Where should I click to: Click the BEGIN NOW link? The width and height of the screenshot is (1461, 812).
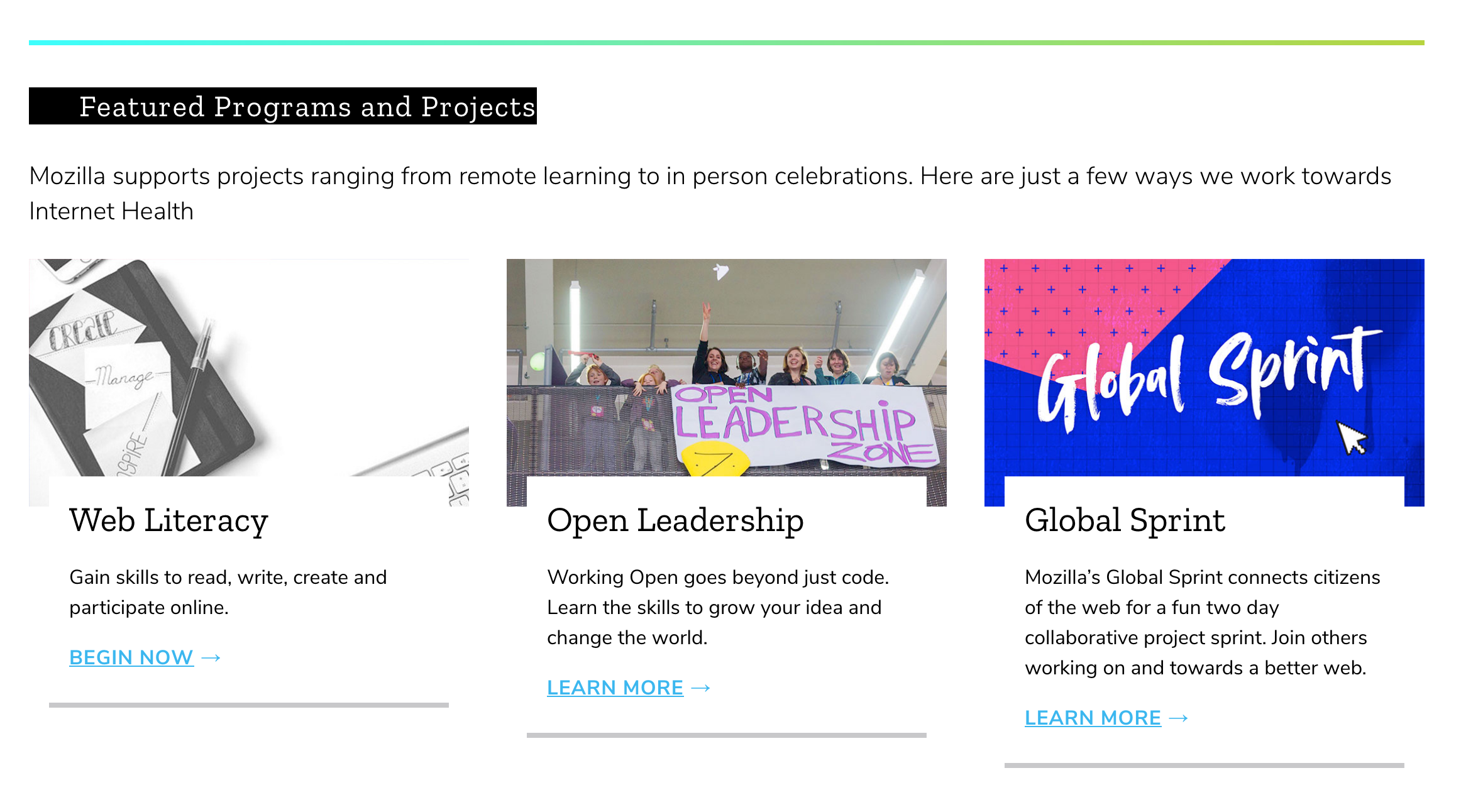131,657
